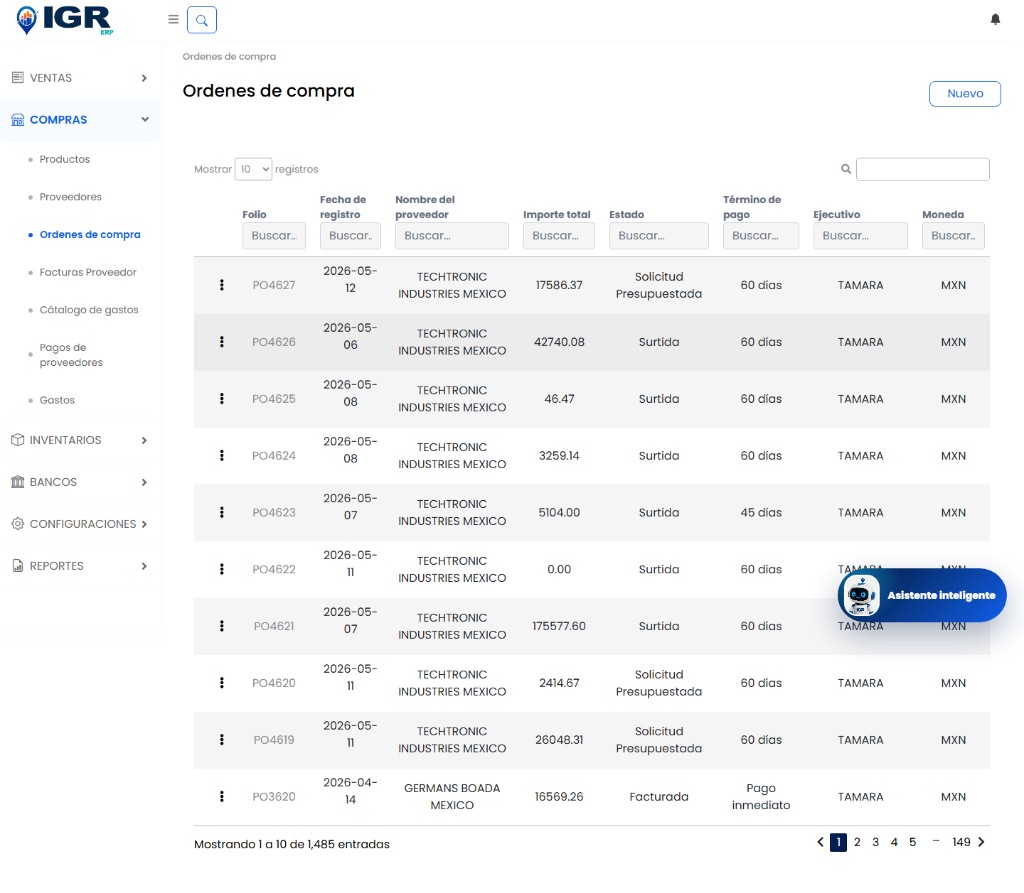This screenshot has height=893, width=1024.
Task: Select Ordenes de compra sidebar item
Action: (x=90, y=235)
